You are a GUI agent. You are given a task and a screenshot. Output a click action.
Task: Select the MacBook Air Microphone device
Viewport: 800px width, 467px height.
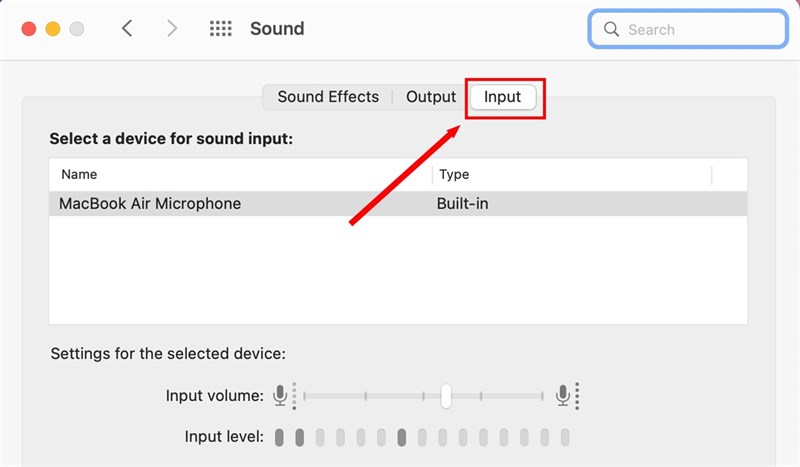coord(150,204)
